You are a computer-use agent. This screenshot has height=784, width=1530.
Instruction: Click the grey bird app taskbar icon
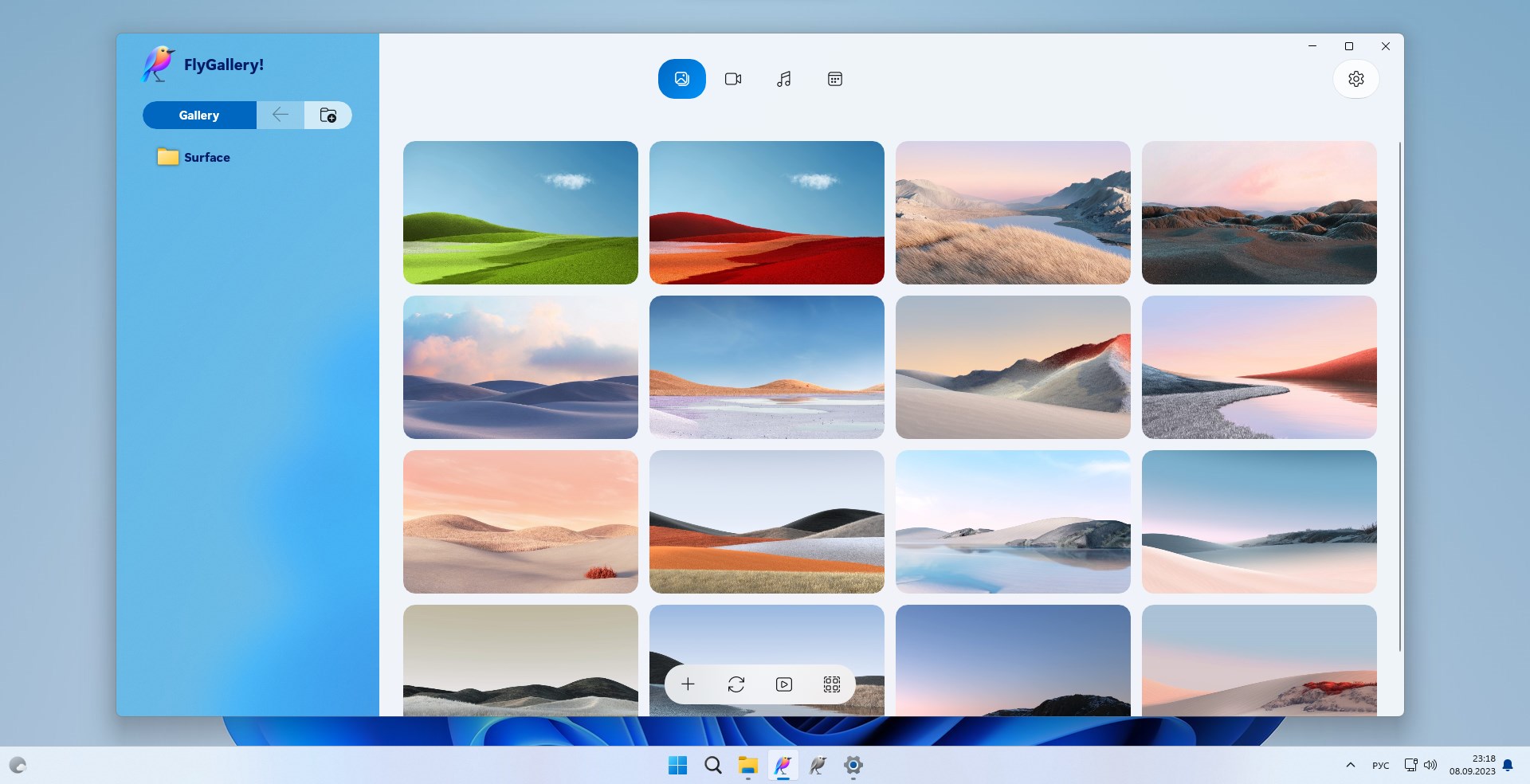pos(818,765)
